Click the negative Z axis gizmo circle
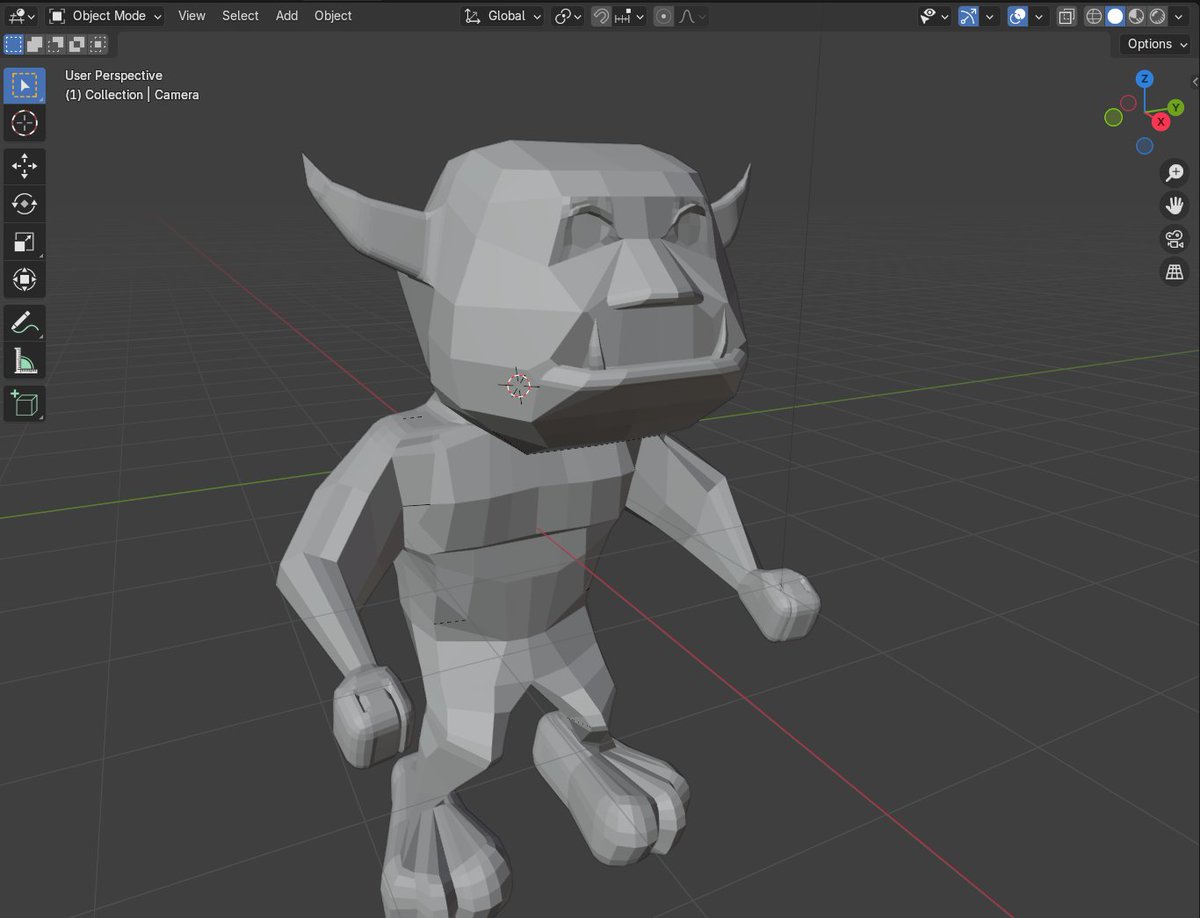This screenshot has height=918, width=1200. point(1145,146)
